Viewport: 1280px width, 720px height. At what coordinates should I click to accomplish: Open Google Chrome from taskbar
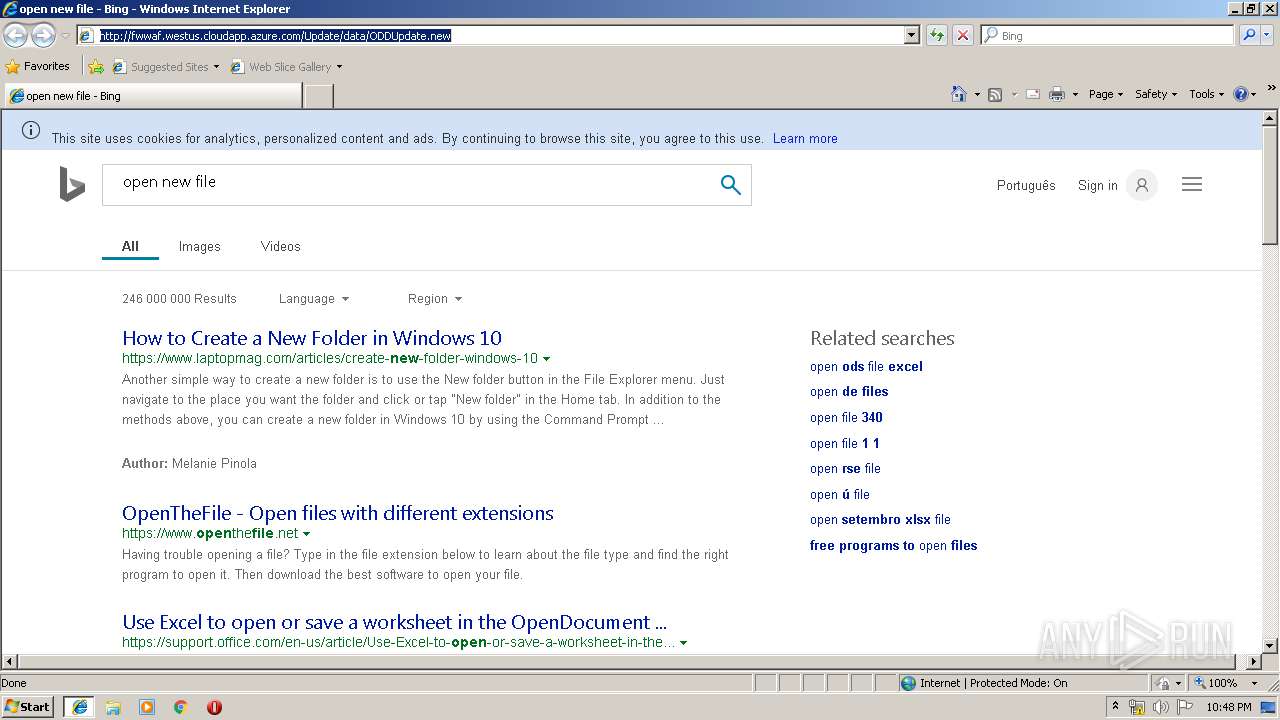181,707
